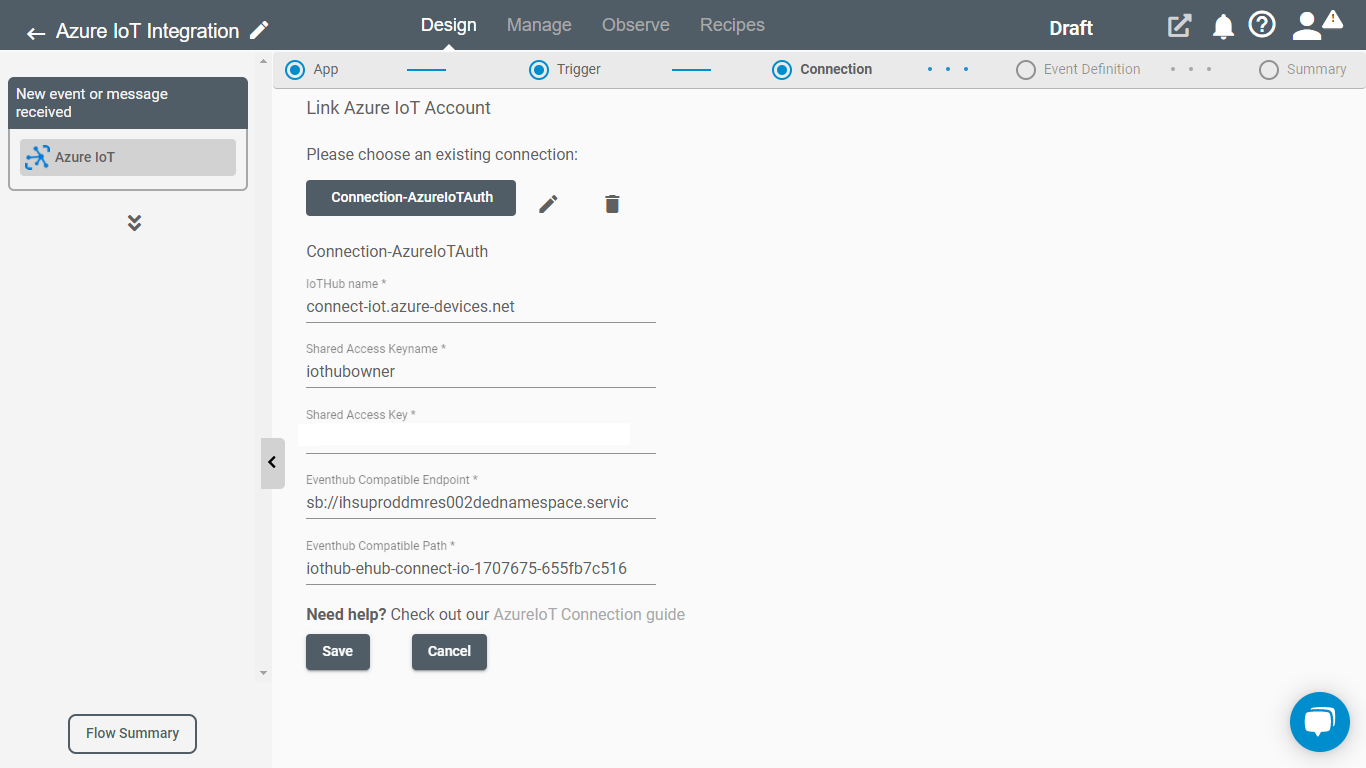Open the external link icon in header
The width and height of the screenshot is (1366, 768).
point(1180,26)
